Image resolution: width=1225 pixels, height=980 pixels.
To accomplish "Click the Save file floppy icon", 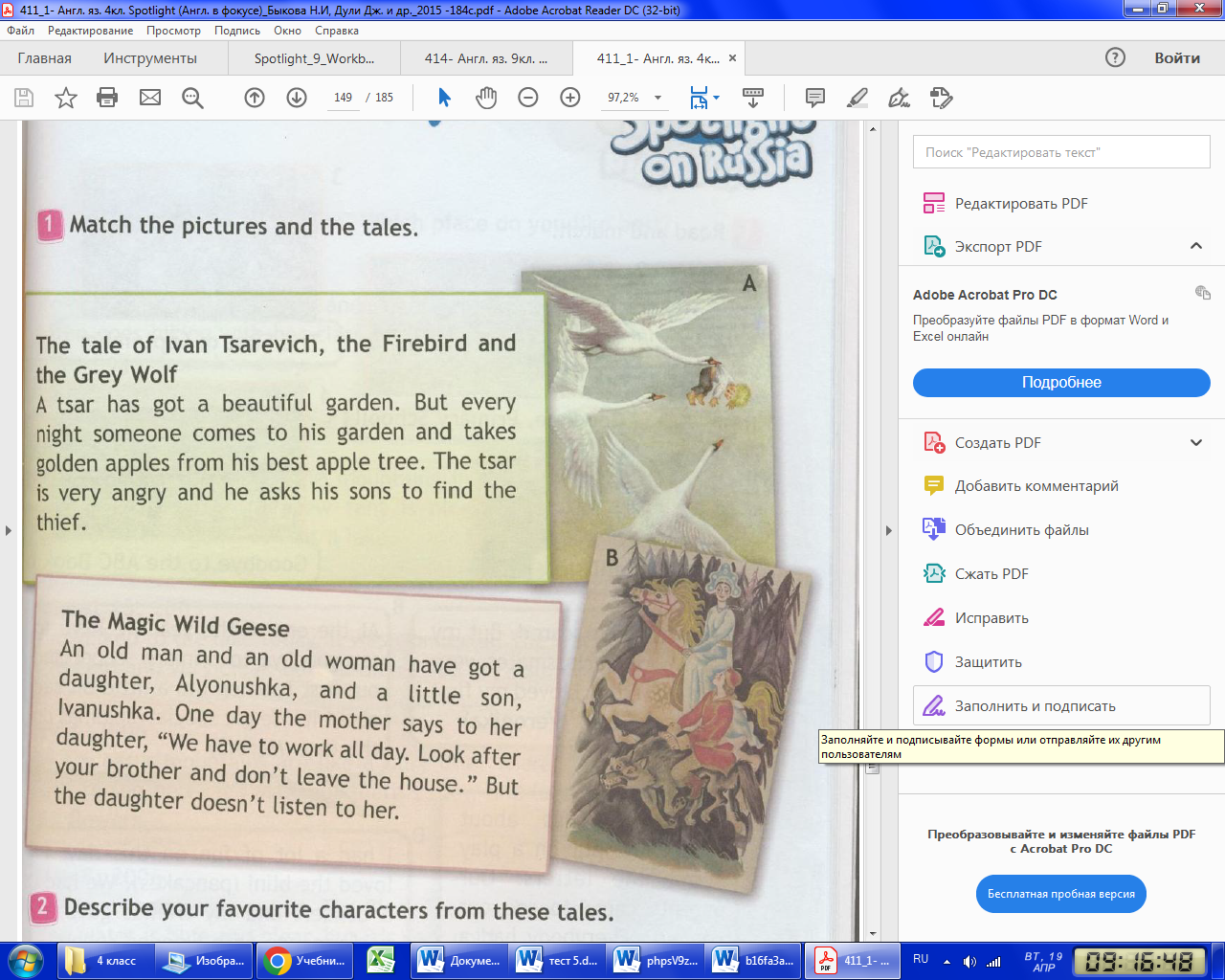I will coord(24,98).
